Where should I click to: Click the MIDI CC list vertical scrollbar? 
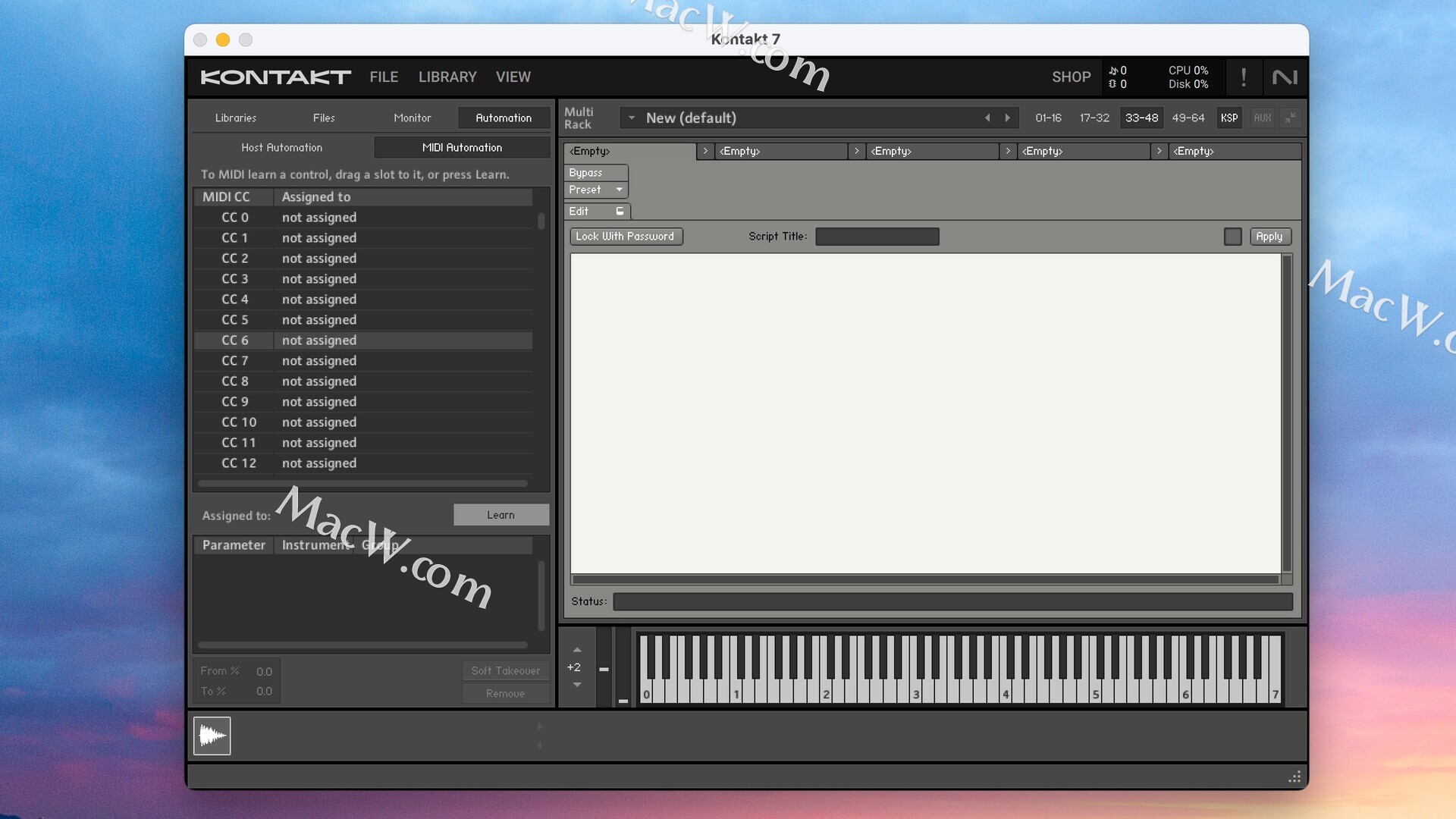pyautogui.click(x=541, y=221)
